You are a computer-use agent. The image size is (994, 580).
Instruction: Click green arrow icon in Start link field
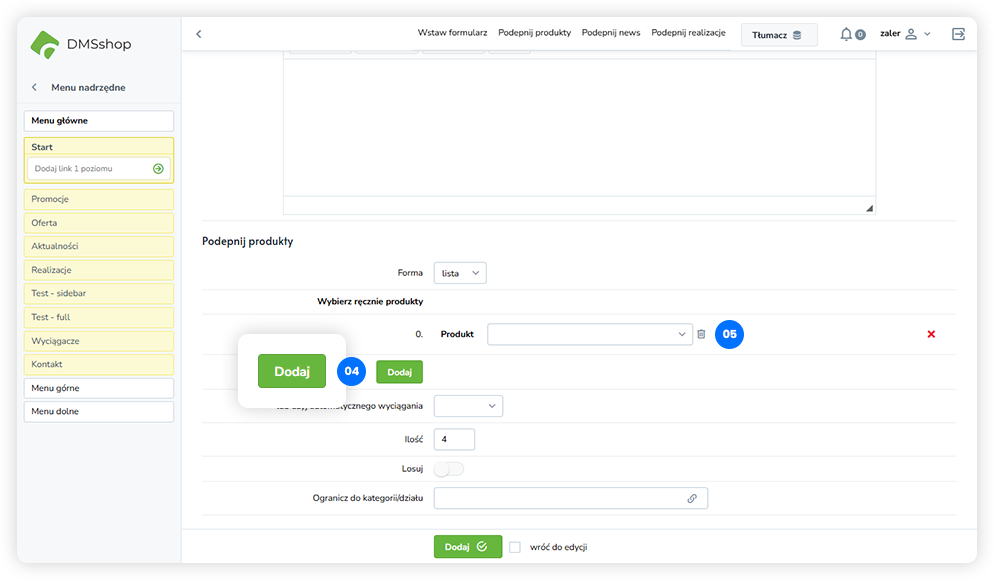[158, 169]
